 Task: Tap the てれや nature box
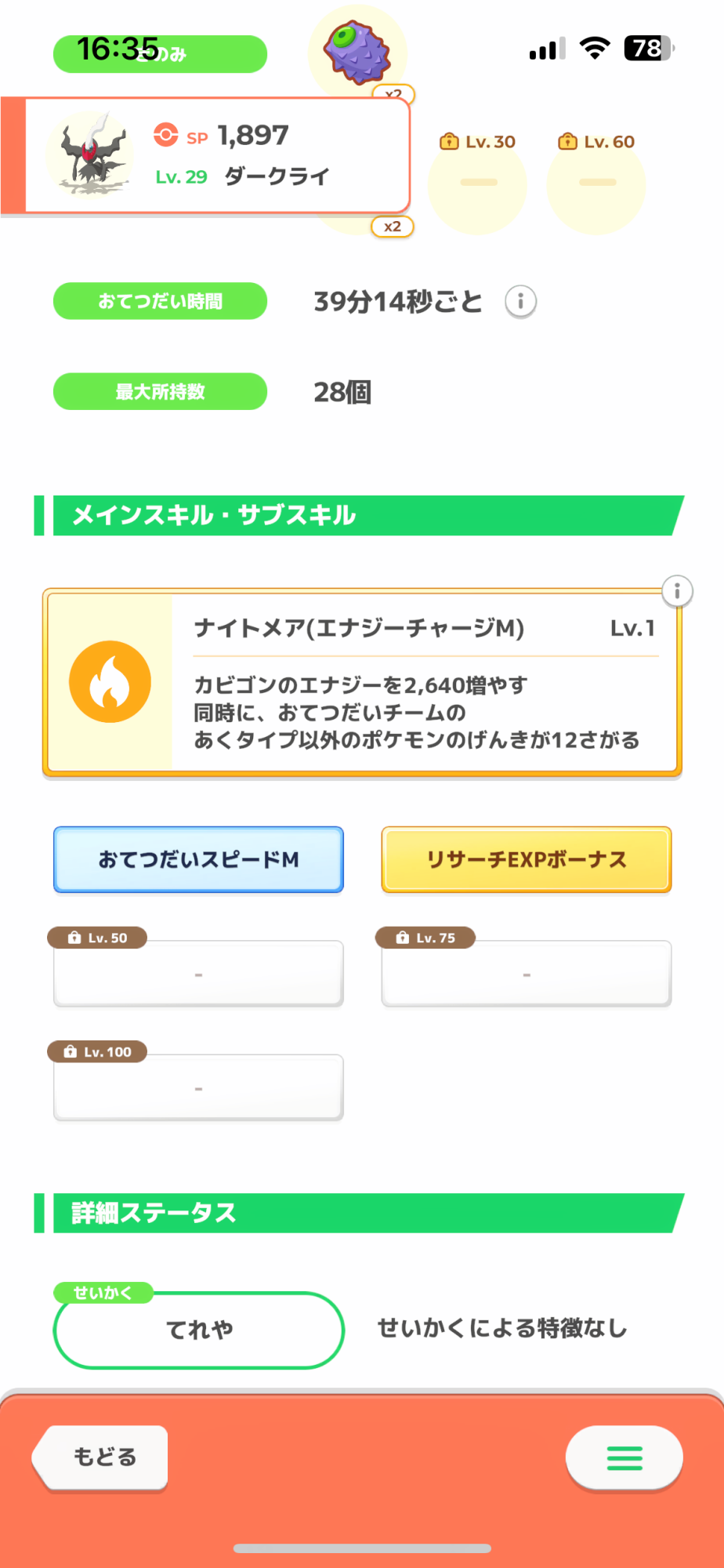coord(199,1330)
